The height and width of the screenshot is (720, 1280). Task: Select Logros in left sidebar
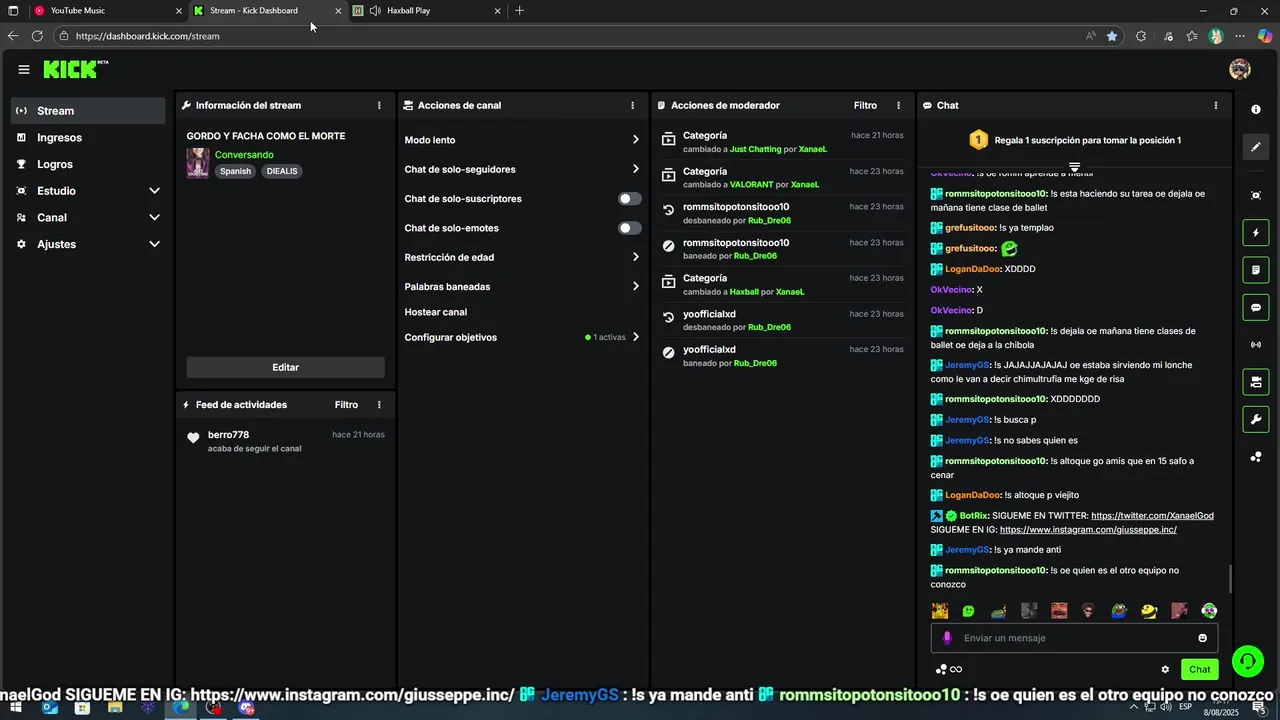(88, 164)
